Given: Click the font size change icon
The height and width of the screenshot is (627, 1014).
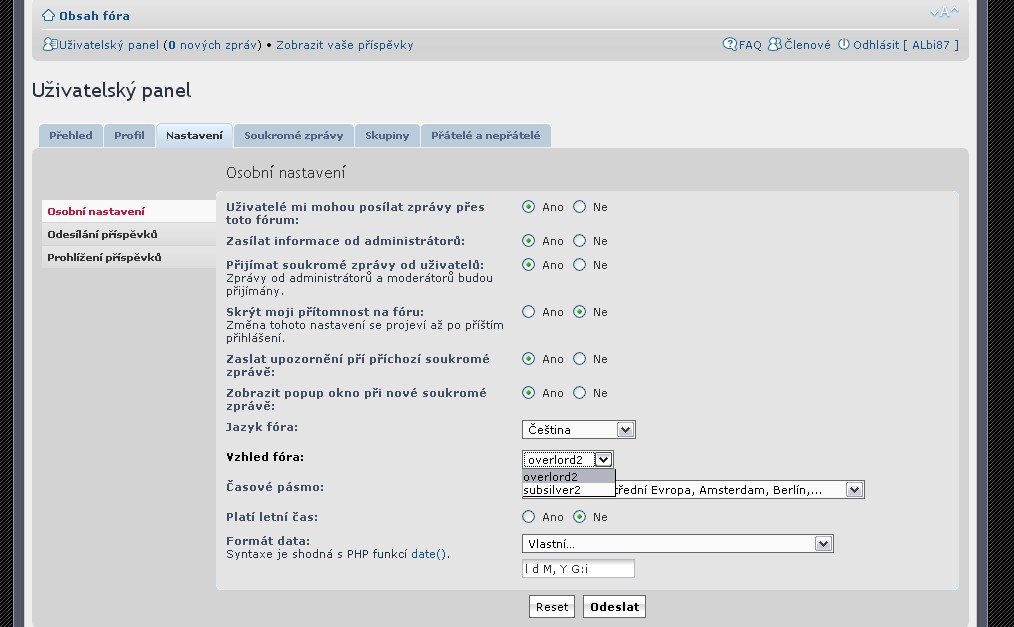Looking at the screenshot, I should (x=943, y=13).
